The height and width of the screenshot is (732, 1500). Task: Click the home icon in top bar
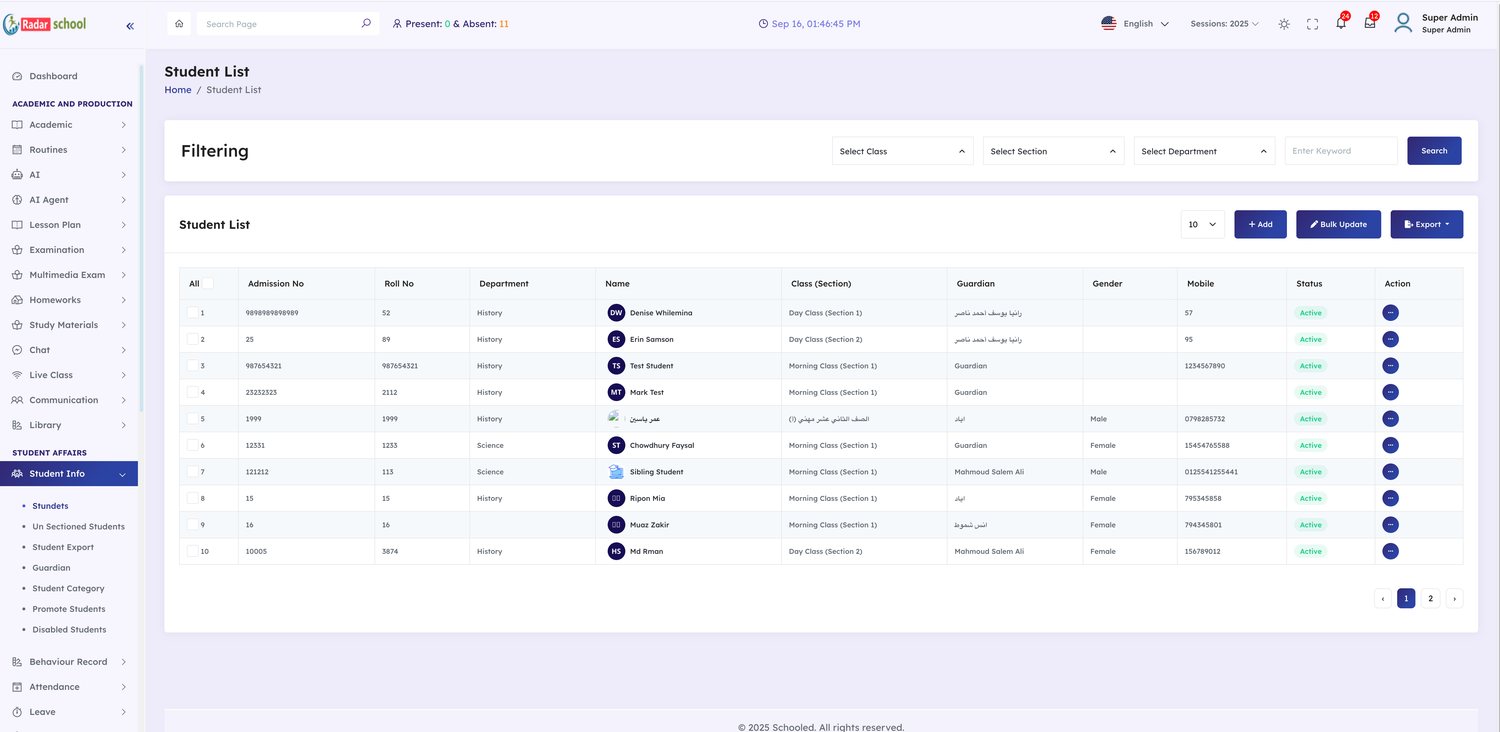[x=178, y=23]
